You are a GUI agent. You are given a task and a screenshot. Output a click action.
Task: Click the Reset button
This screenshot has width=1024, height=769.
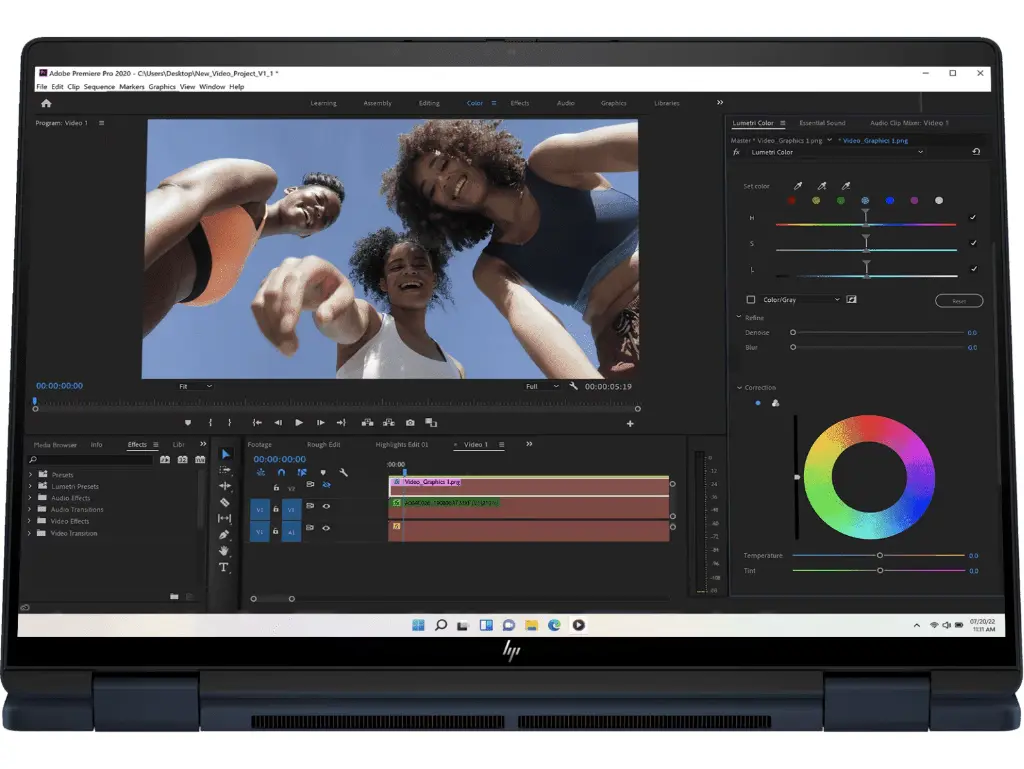point(959,301)
